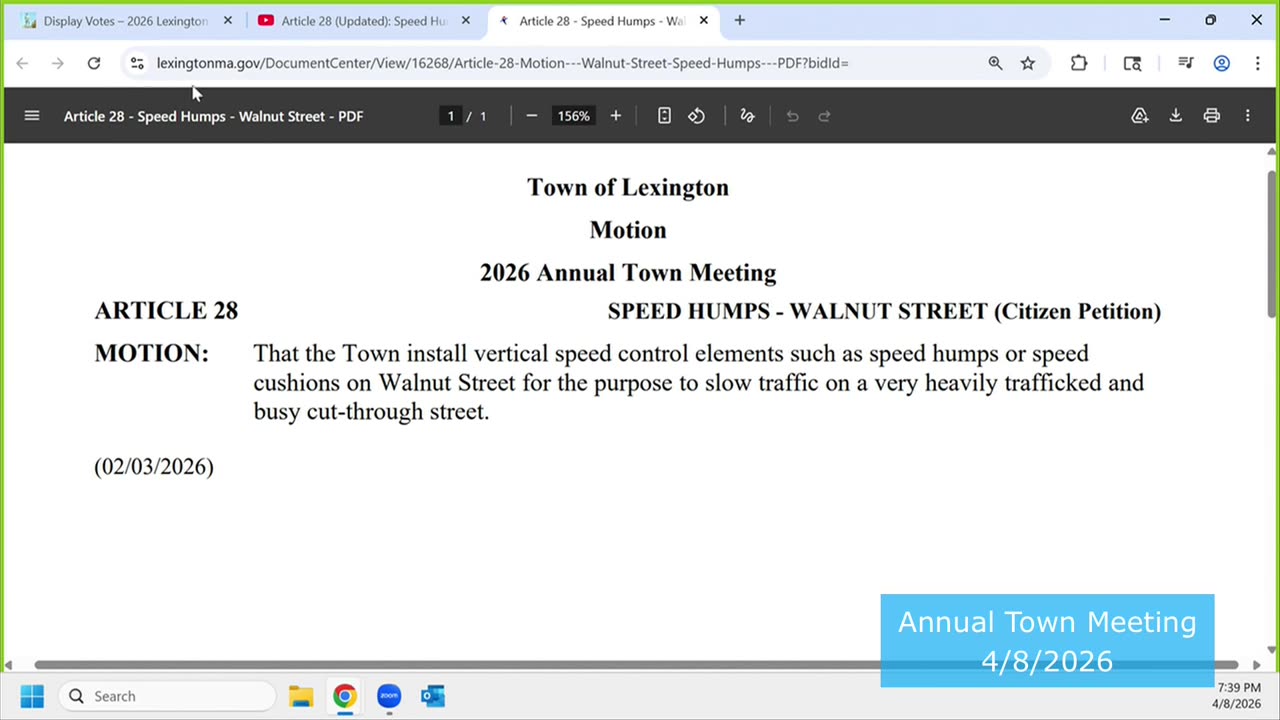
Task: Click the redo annotation arrow
Action: pos(825,116)
